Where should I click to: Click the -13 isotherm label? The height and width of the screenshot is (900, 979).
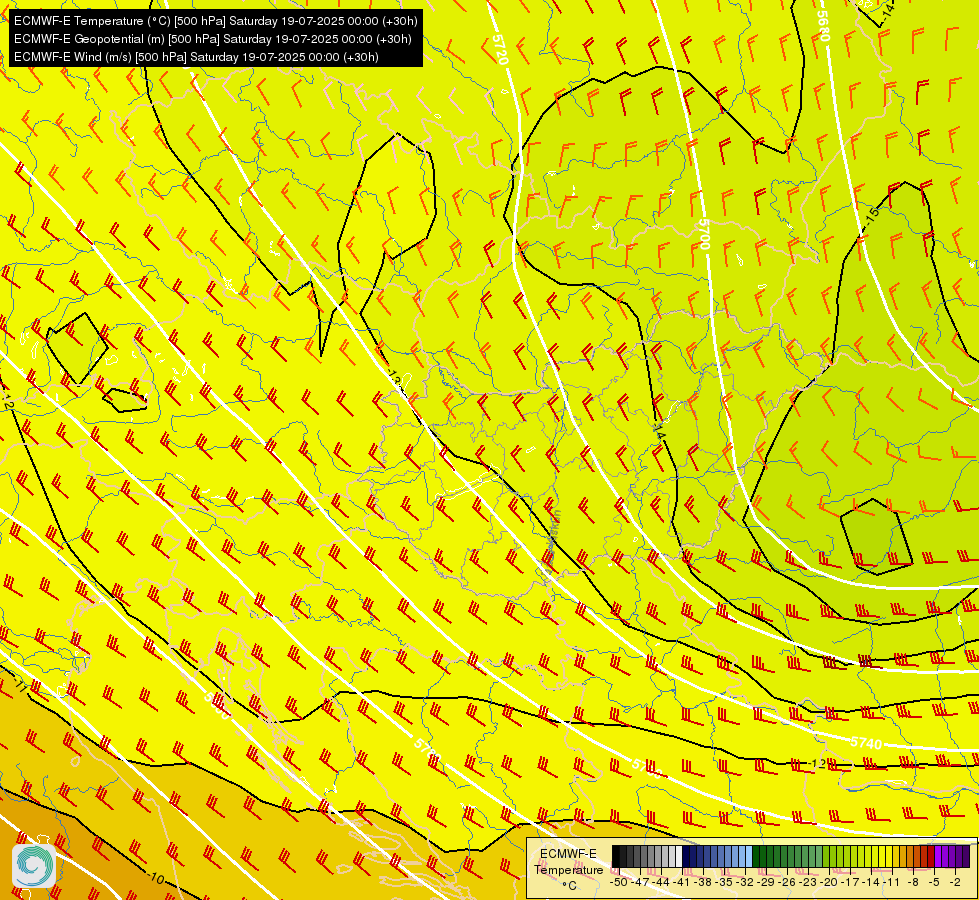click(395, 377)
